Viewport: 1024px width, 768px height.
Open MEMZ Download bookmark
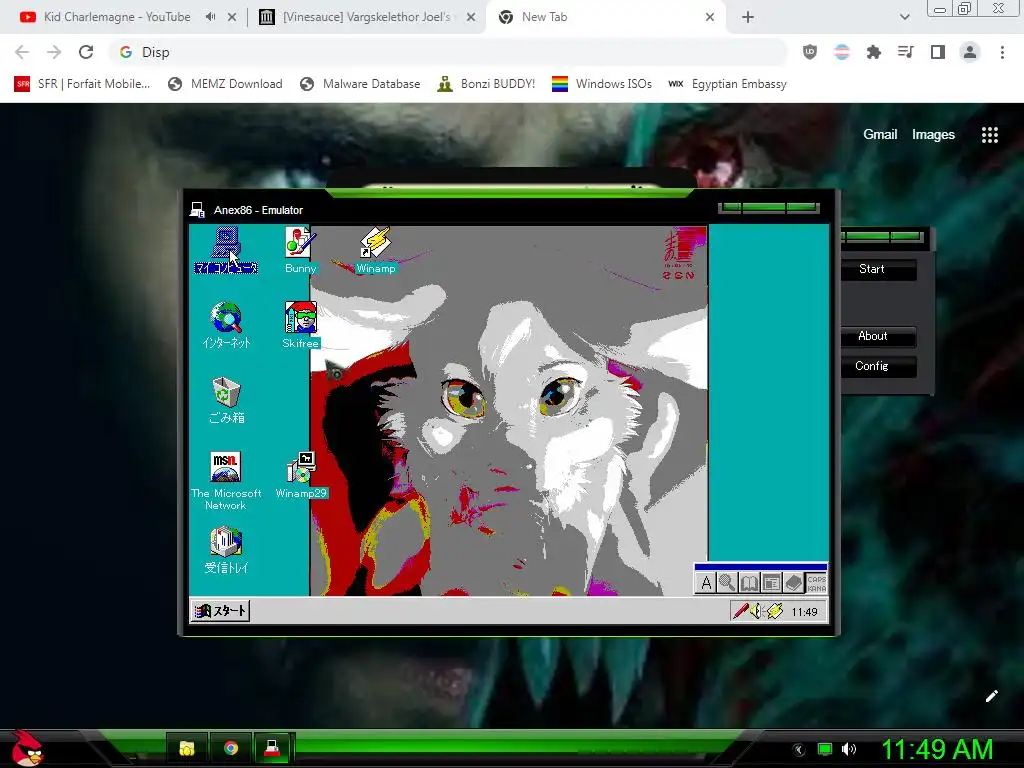tap(225, 84)
